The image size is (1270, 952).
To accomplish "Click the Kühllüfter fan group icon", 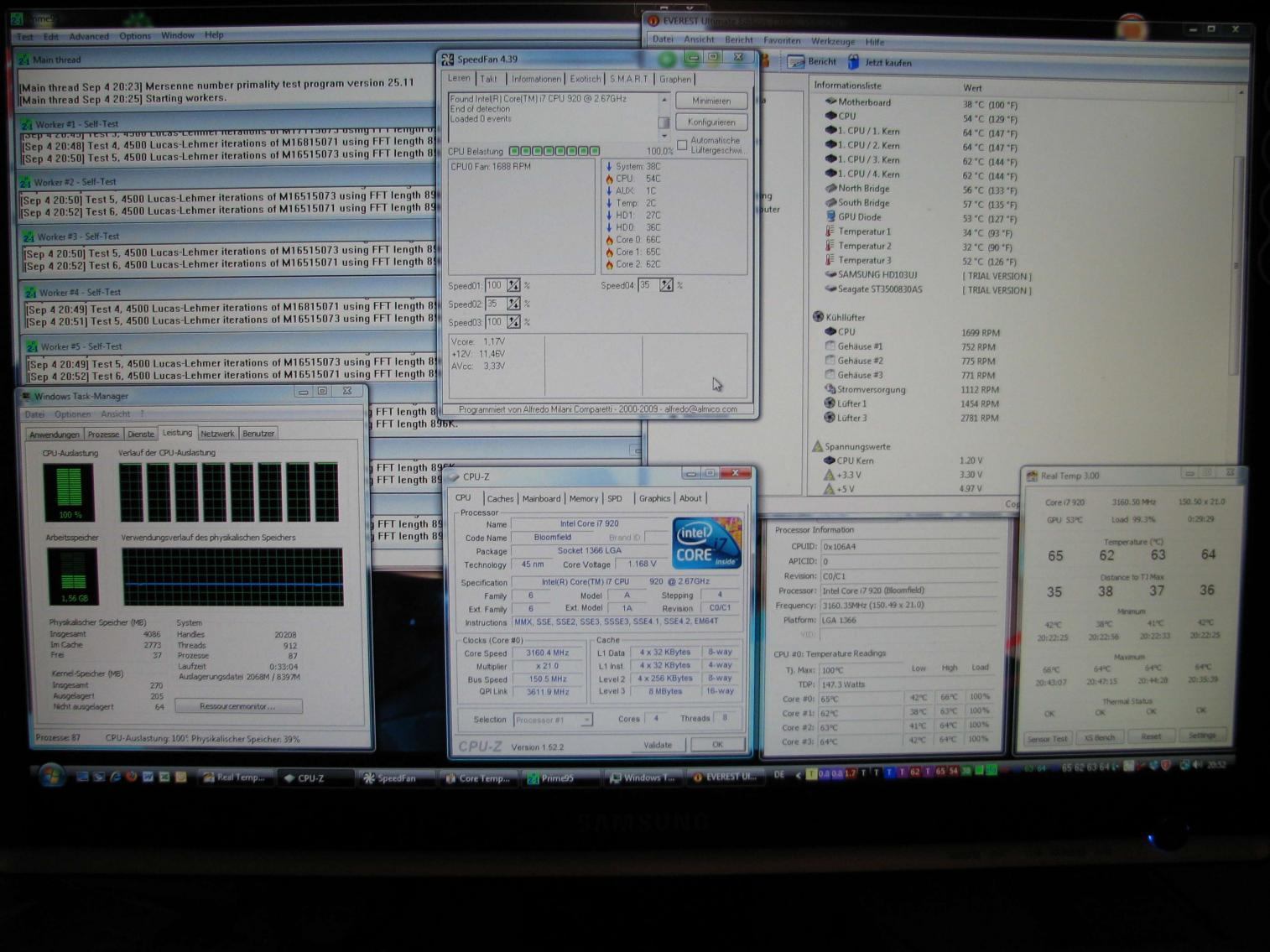I will pos(819,317).
